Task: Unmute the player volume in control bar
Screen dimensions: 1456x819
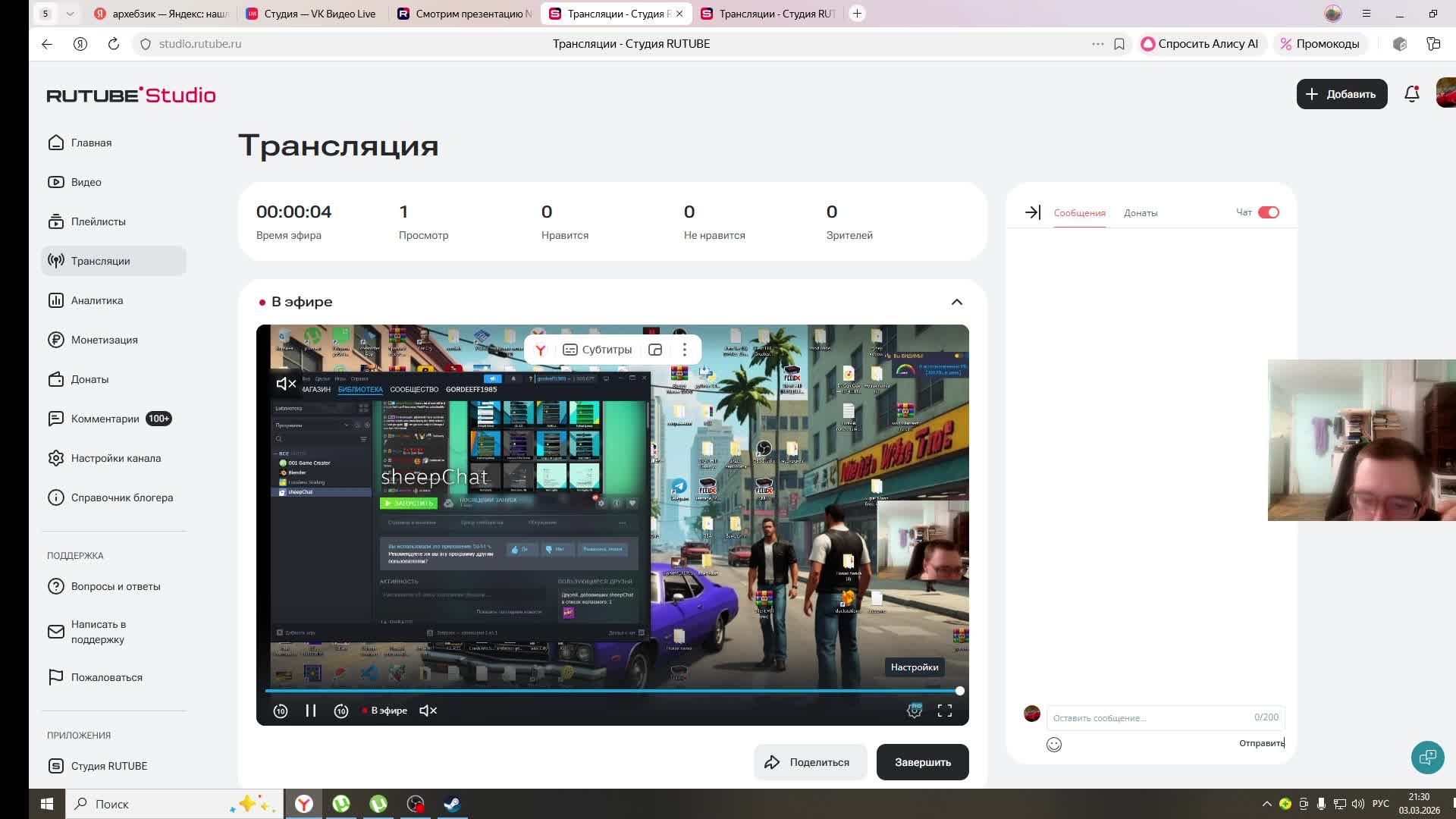Action: pyautogui.click(x=428, y=711)
